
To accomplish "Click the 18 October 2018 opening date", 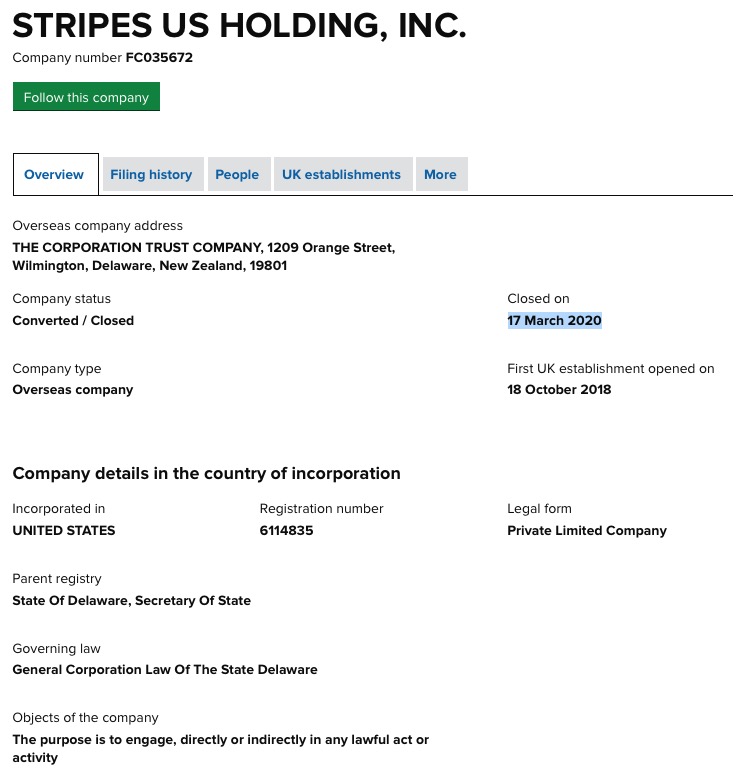I will click(559, 390).
